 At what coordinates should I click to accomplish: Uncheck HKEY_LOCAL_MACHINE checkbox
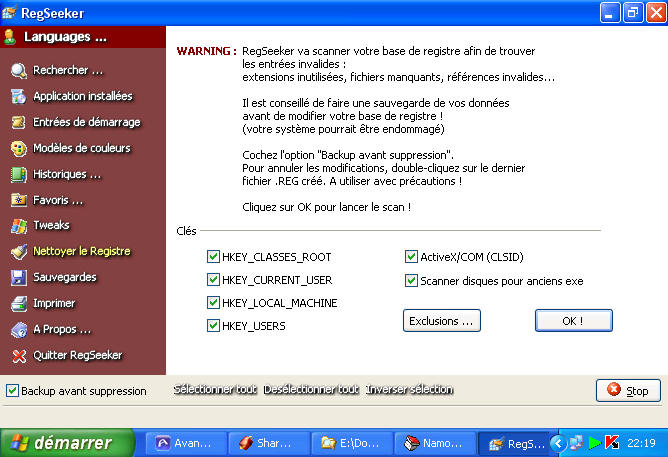coord(213,303)
